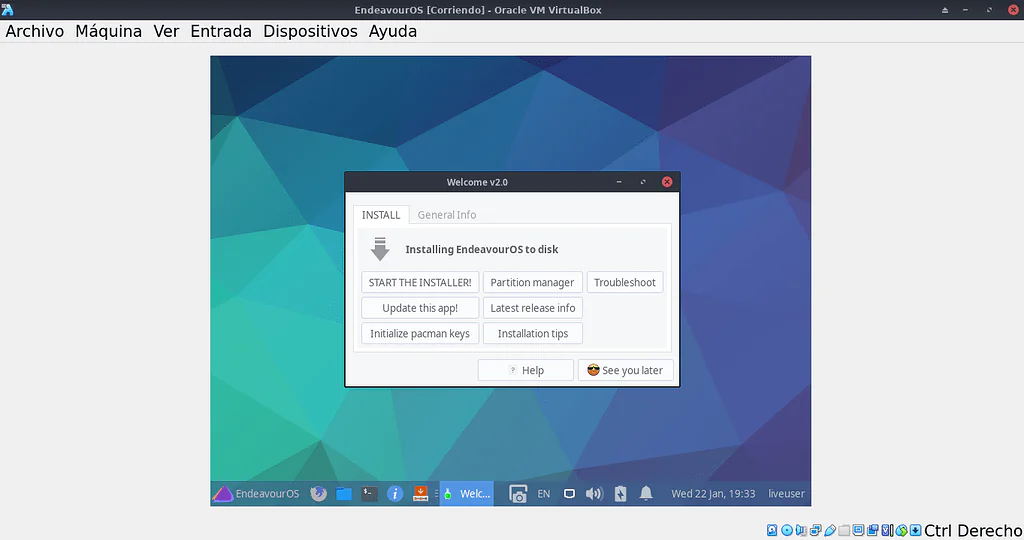This screenshot has width=1024, height=540.
Task: Click the VirtualBox processor status indicator
Action: 888,530
